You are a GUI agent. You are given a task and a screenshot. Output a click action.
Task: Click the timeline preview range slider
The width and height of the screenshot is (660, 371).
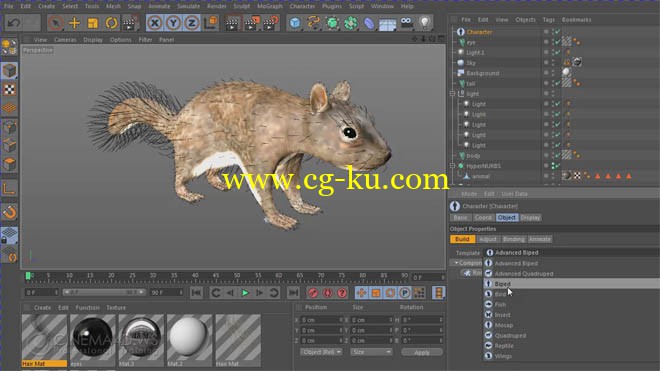[x=104, y=292]
